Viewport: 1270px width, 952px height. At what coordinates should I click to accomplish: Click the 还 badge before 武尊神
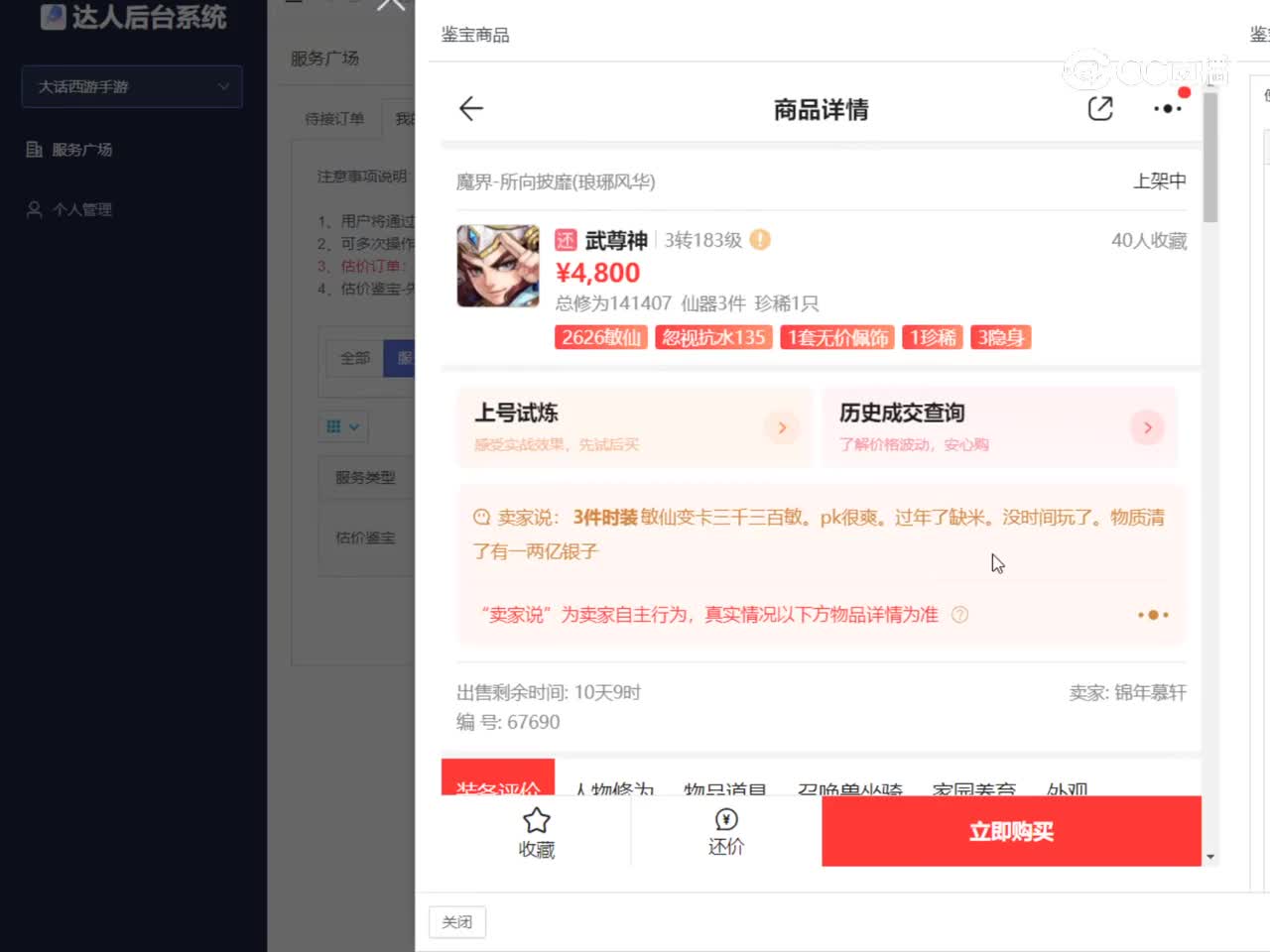566,240
